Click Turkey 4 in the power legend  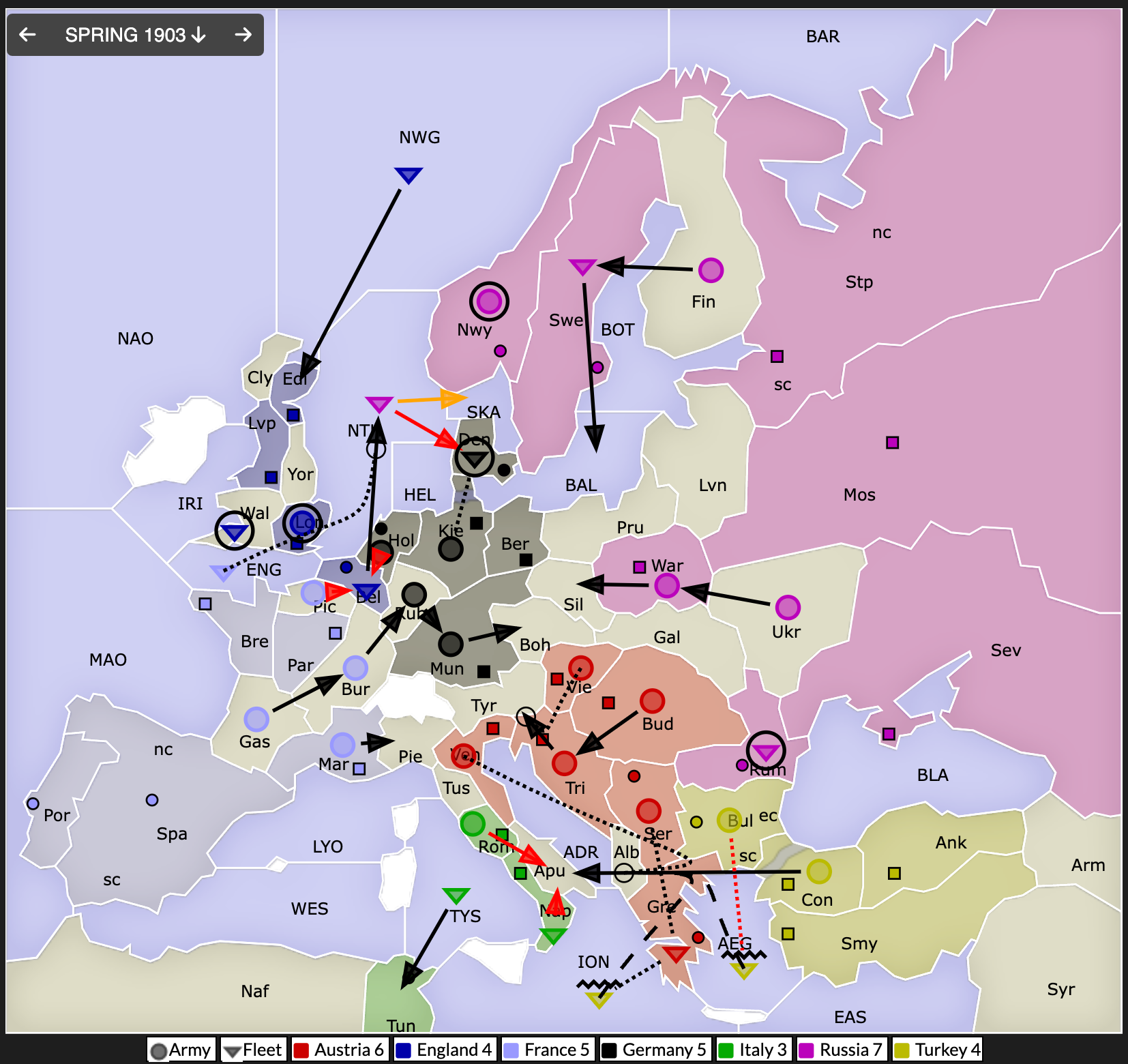(938, 1050)
